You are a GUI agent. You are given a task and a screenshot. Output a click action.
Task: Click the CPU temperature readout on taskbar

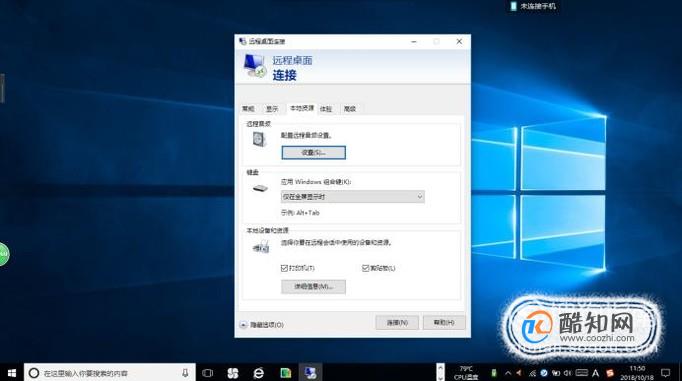466,373
